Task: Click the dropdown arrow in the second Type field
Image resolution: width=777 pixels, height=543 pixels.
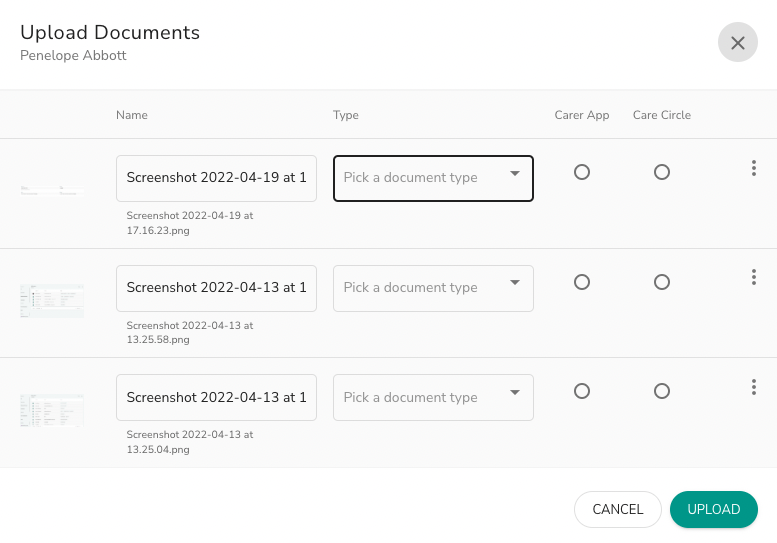Action: coord(515,282)
